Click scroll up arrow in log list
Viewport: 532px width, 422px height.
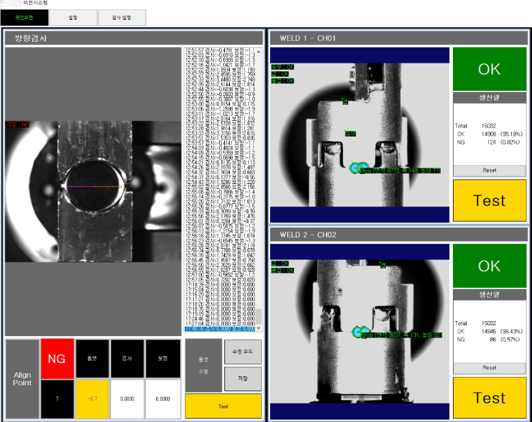point(259,52)
